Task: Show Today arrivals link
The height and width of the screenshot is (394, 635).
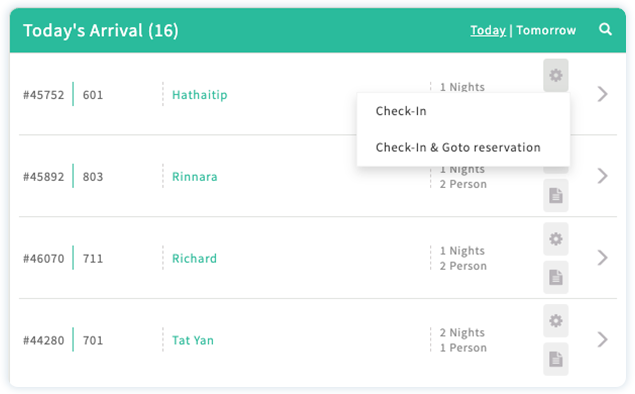Action: 488,30
